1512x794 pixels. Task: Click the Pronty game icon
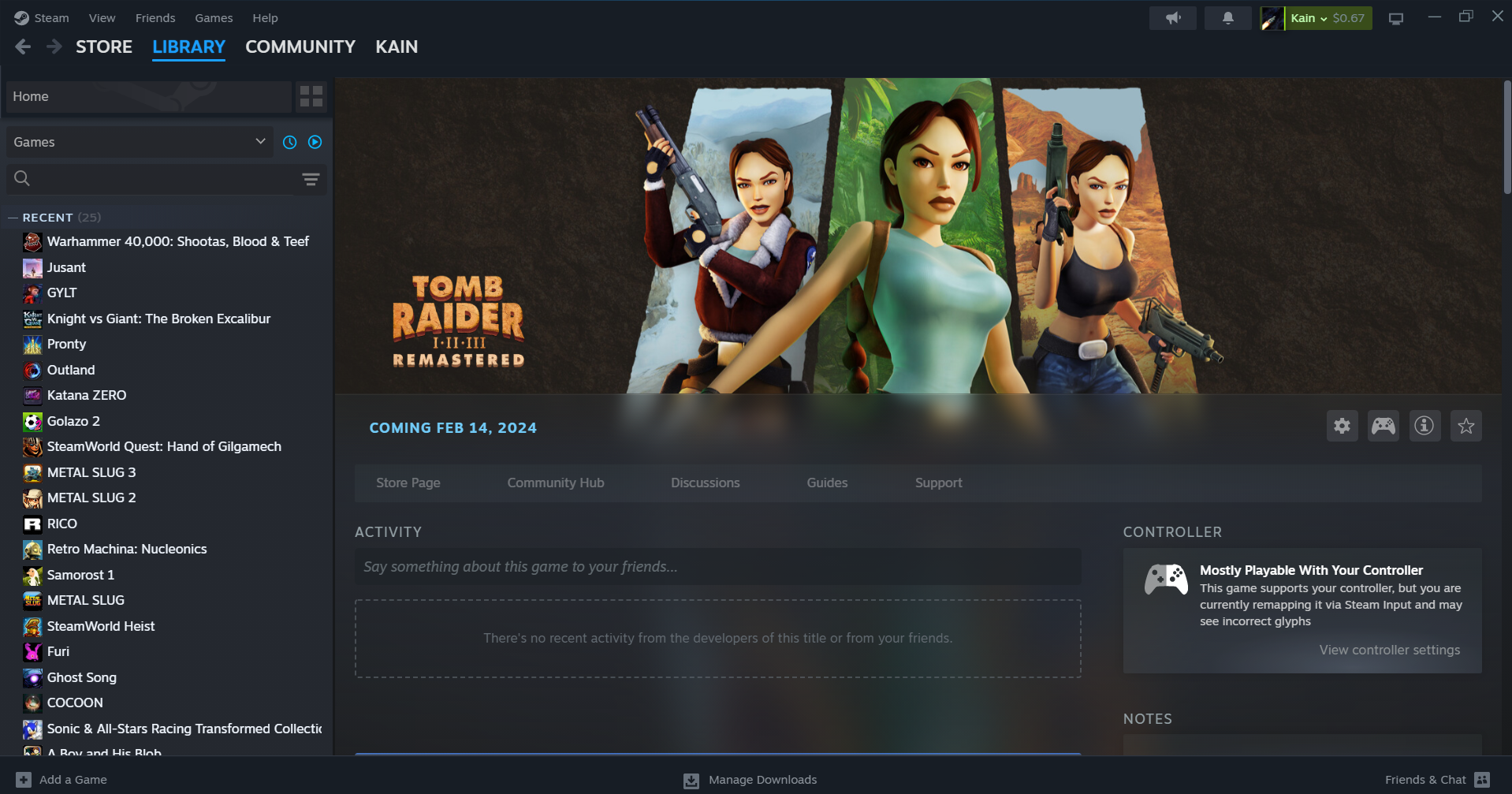(x=32, y=345)
